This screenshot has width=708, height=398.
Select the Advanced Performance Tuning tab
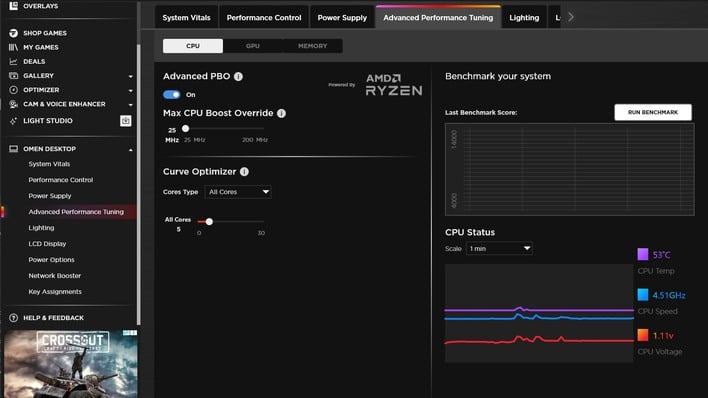[438, 18]
